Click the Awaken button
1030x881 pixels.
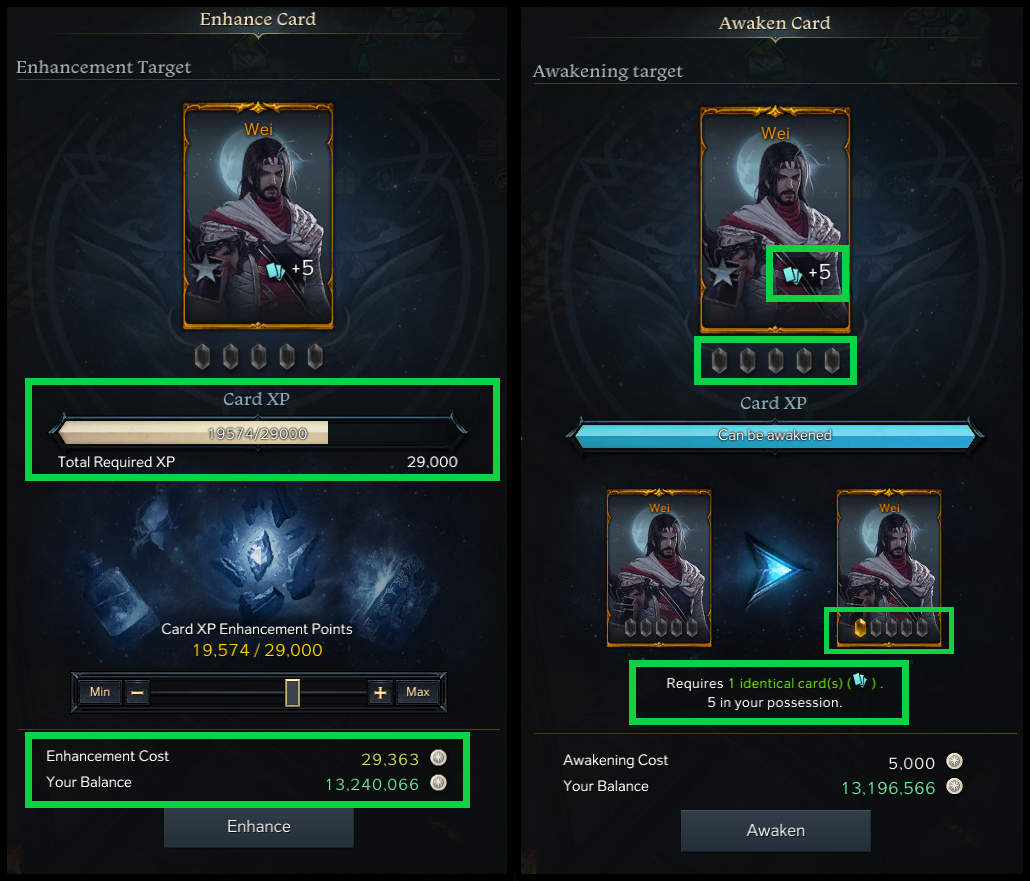(775, 830)
